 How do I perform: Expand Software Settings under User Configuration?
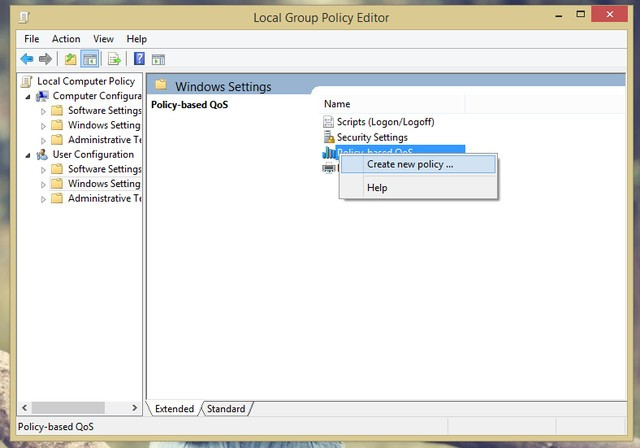coord(43,170)
